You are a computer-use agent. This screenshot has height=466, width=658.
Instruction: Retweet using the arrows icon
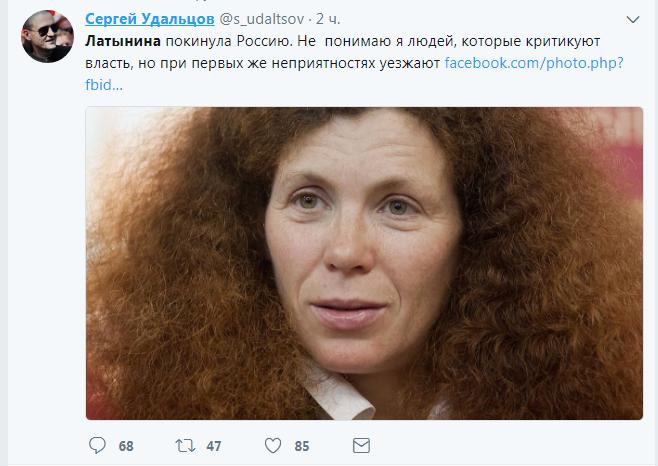pos(185,445)
